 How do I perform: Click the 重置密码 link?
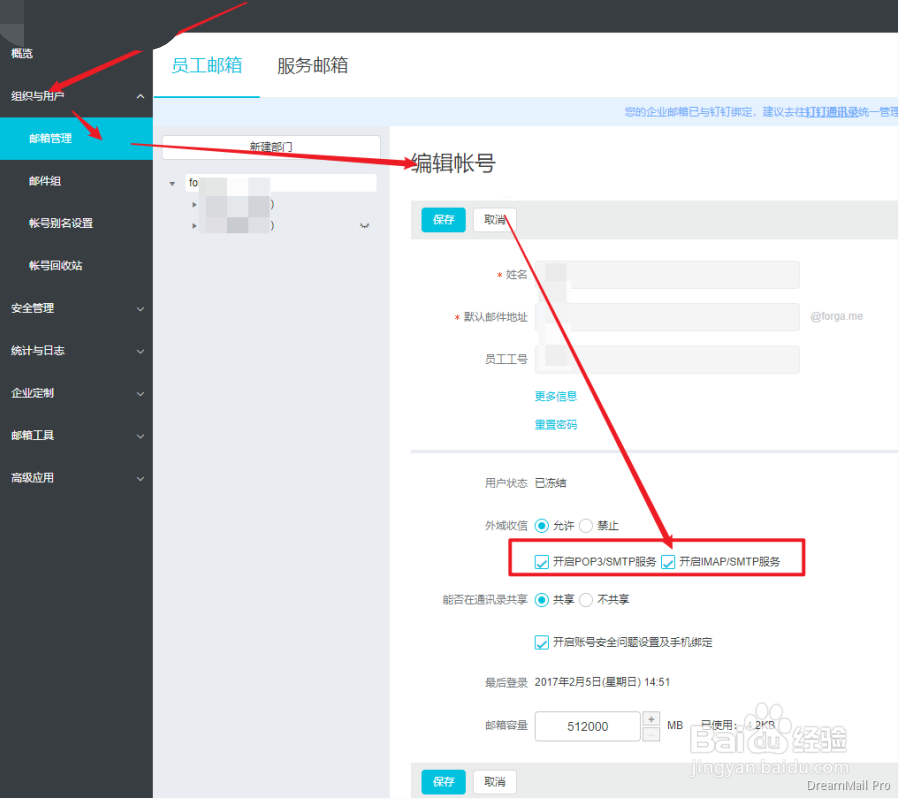pyautogui.click(x=556, y=425)
